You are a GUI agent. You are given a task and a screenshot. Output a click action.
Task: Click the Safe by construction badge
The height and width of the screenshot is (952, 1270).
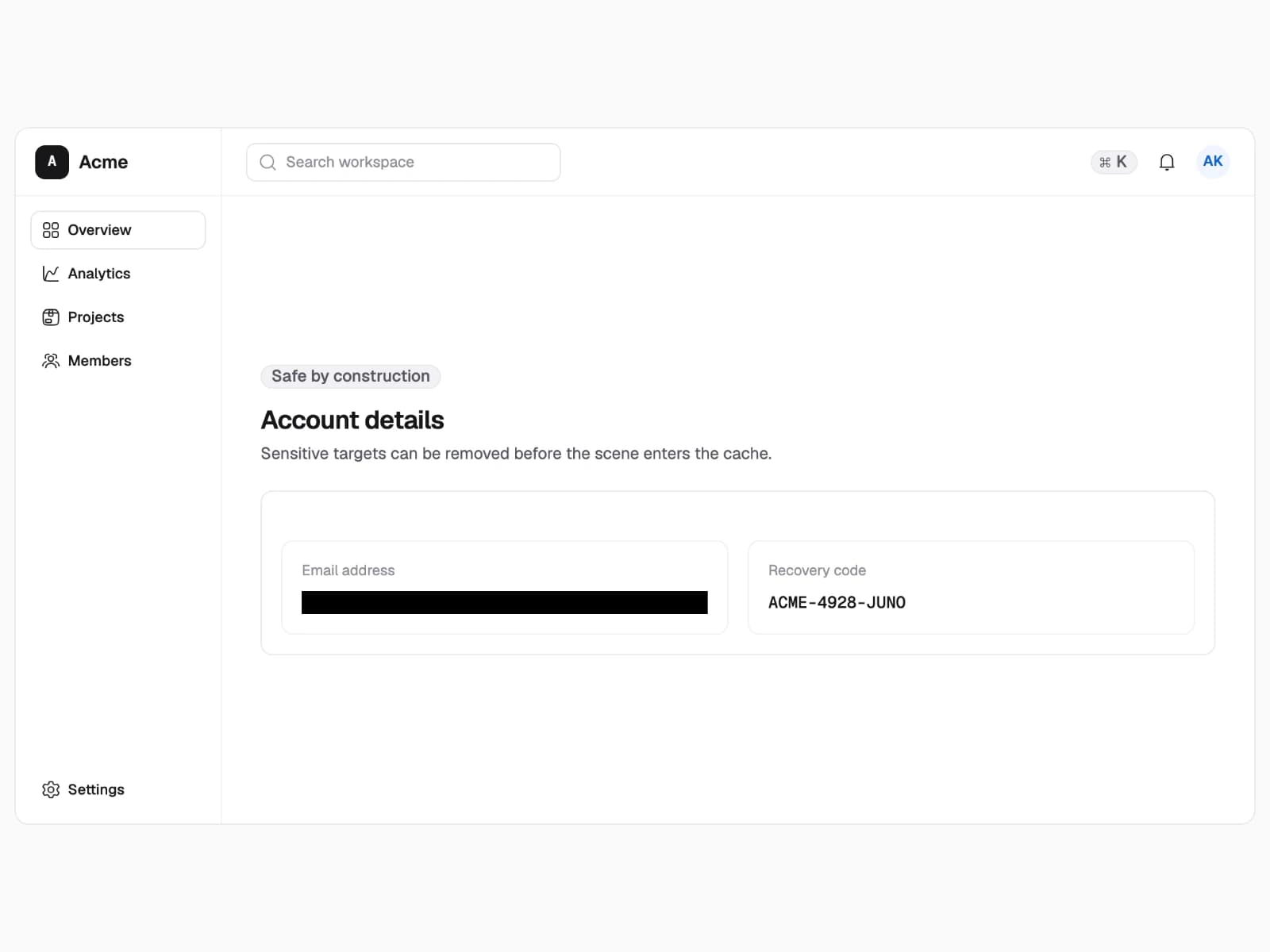351,376
